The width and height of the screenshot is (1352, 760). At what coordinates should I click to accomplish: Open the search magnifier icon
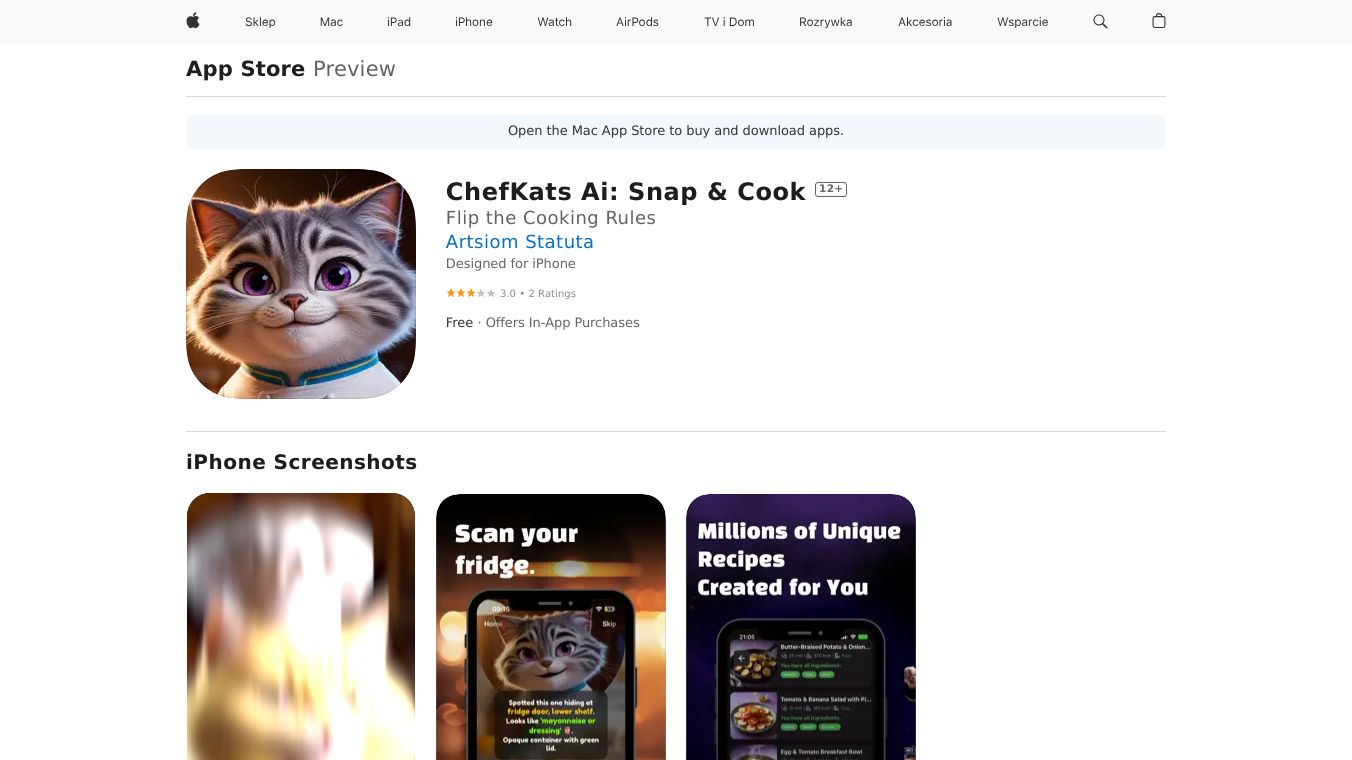tap(1100, 21)
